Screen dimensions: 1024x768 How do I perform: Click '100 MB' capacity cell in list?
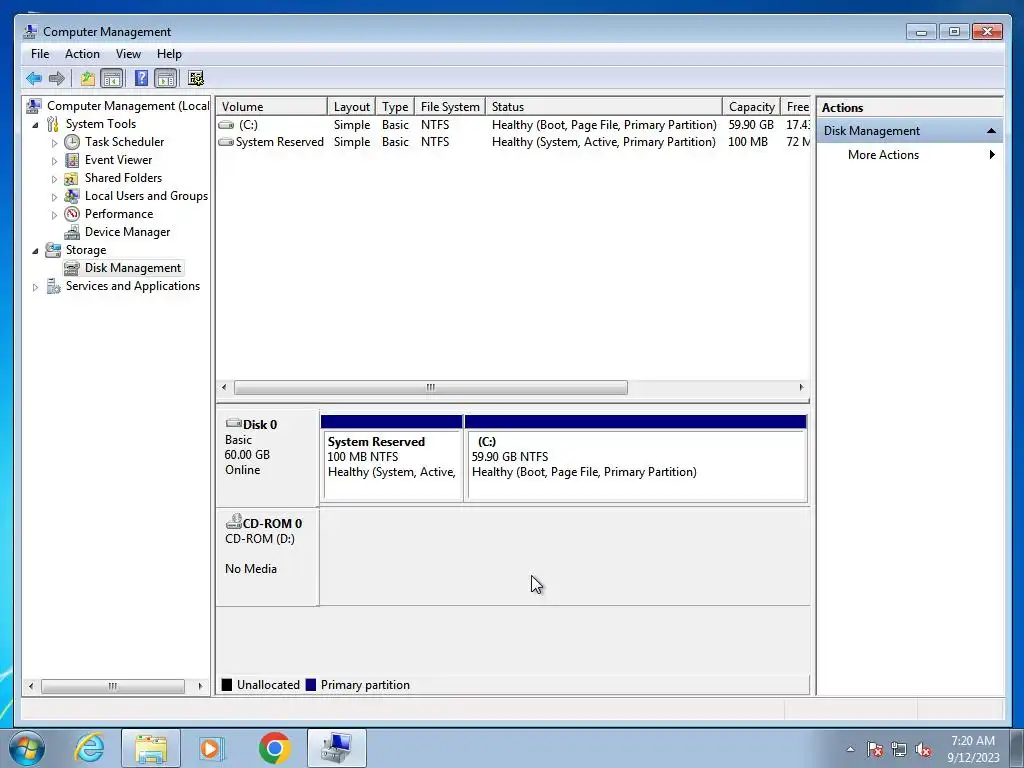(x=748, y=142)
